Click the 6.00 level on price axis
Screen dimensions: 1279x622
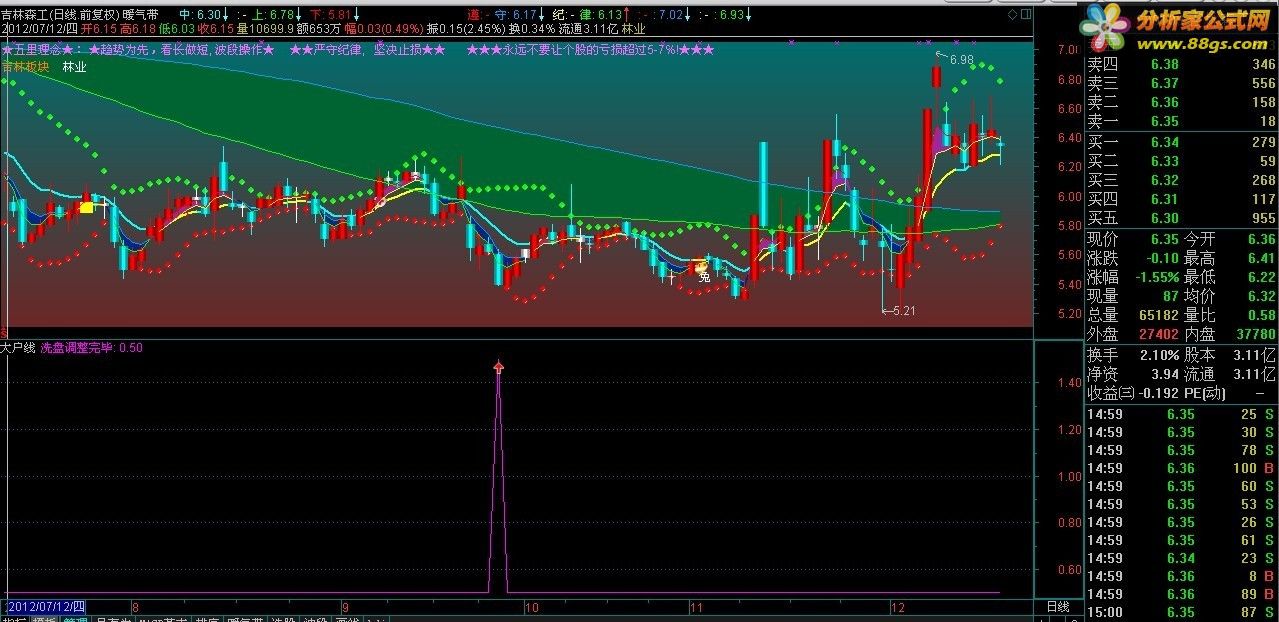[1069, 196]
